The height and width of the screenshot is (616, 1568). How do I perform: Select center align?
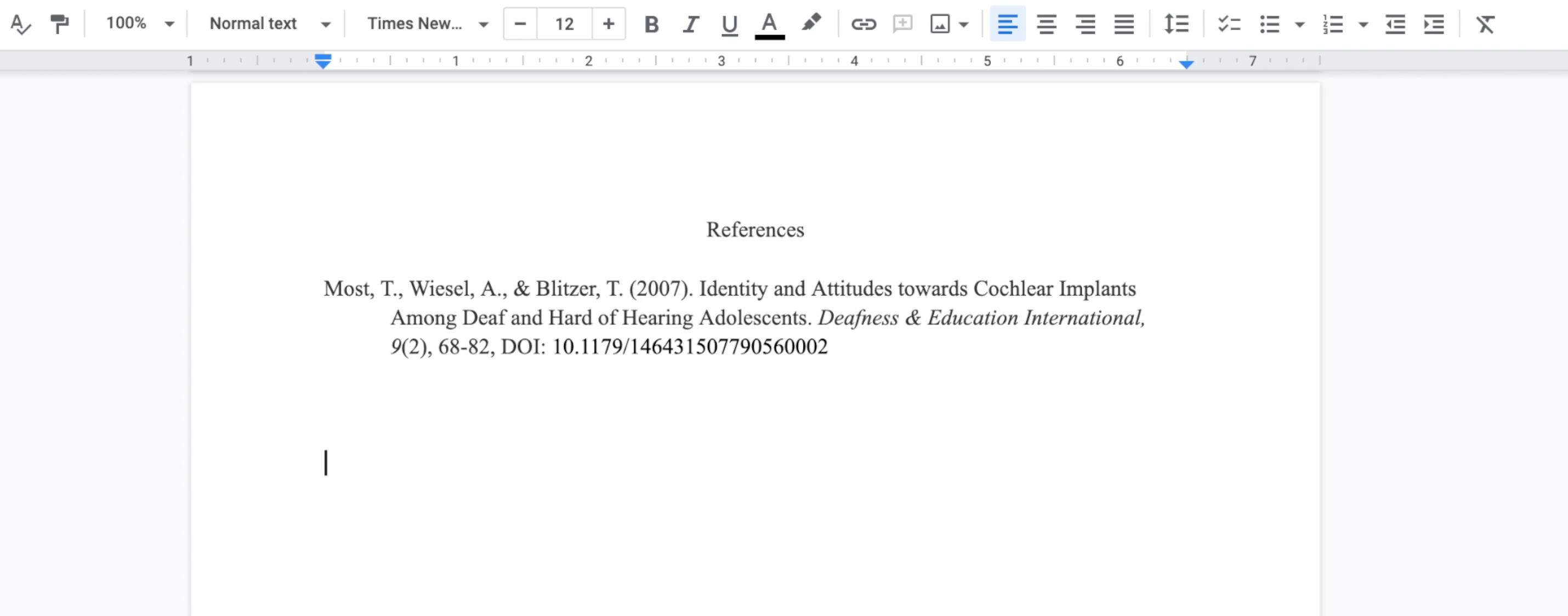point(1047,24)
